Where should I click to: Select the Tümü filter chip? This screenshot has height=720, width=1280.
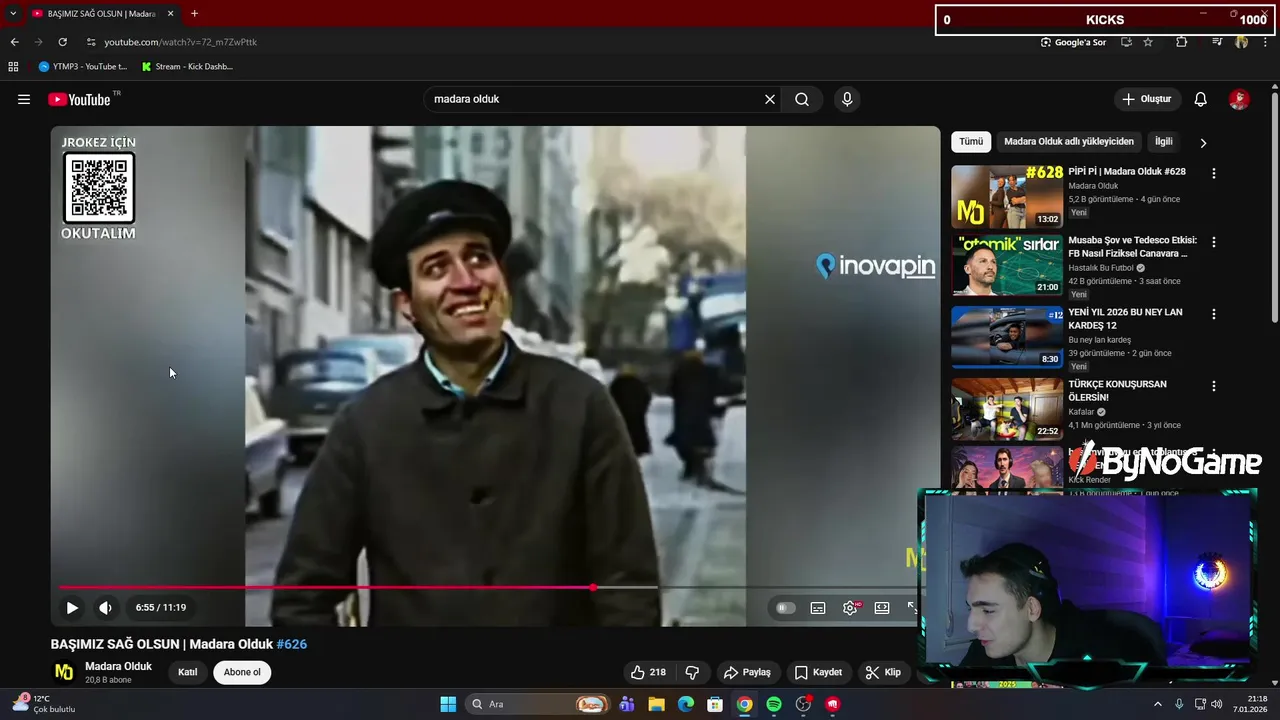pos(971,142)
